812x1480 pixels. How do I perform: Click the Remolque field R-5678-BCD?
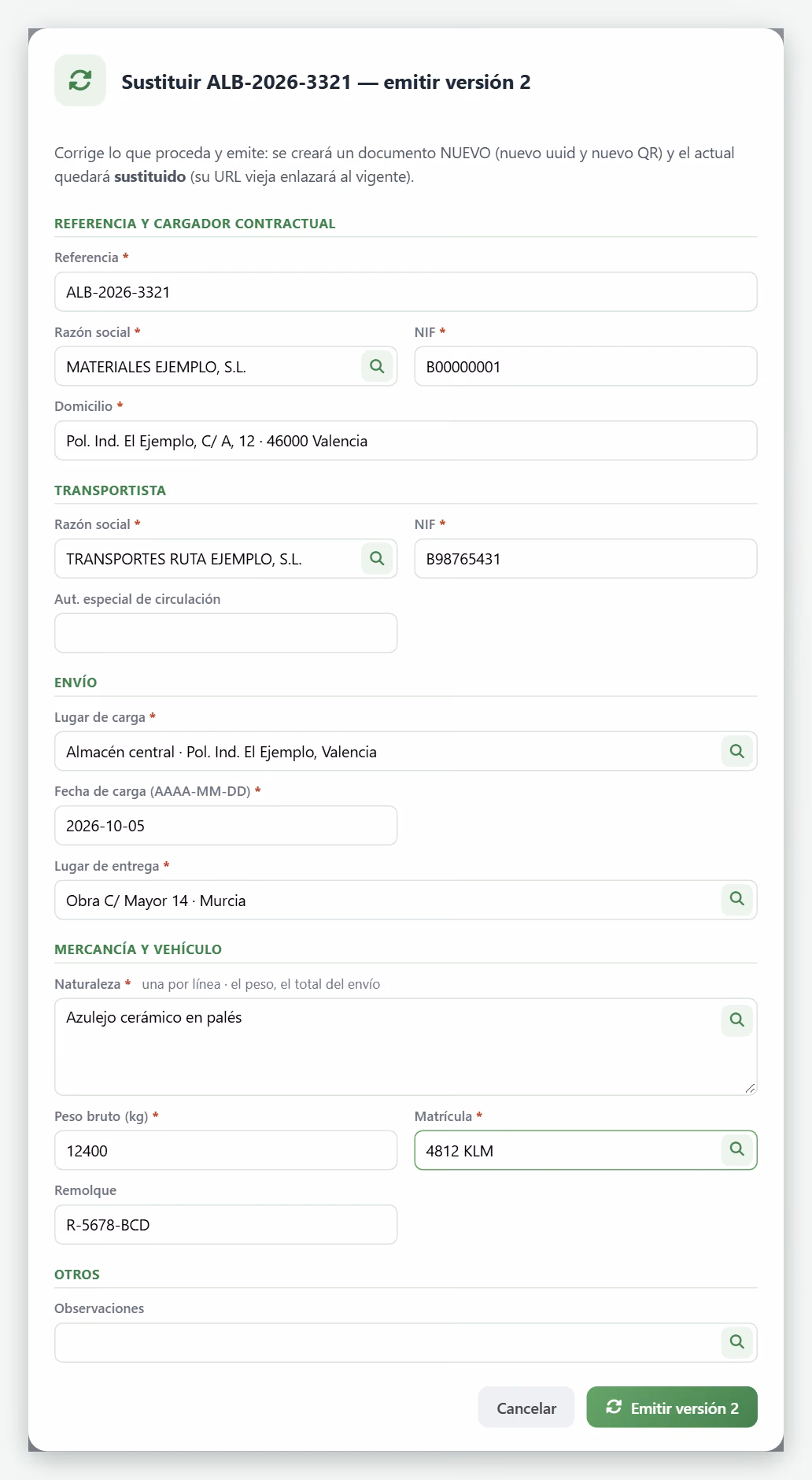(x=226, y=1225)
